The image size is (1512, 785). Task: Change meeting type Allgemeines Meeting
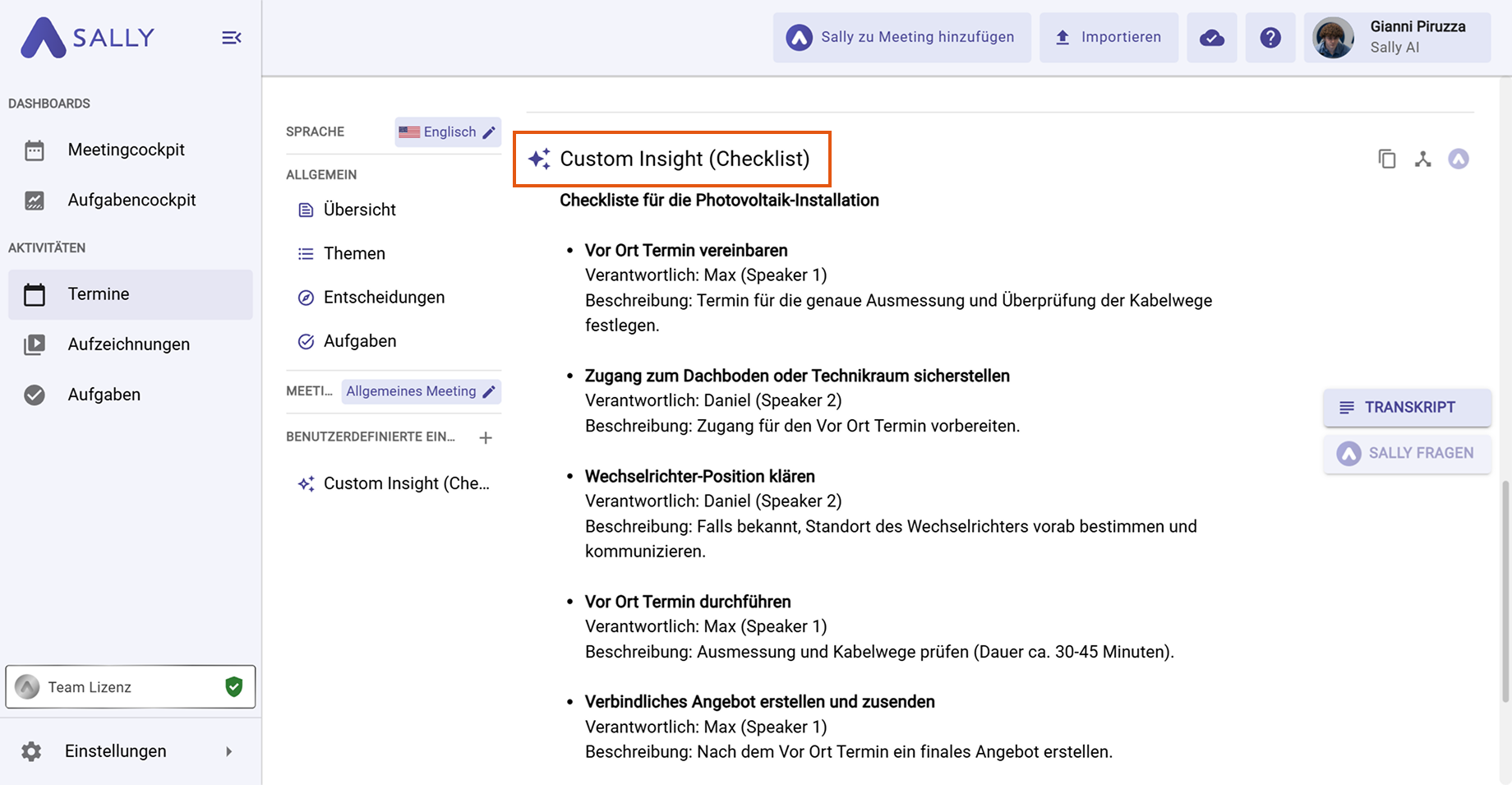point(421,391)
